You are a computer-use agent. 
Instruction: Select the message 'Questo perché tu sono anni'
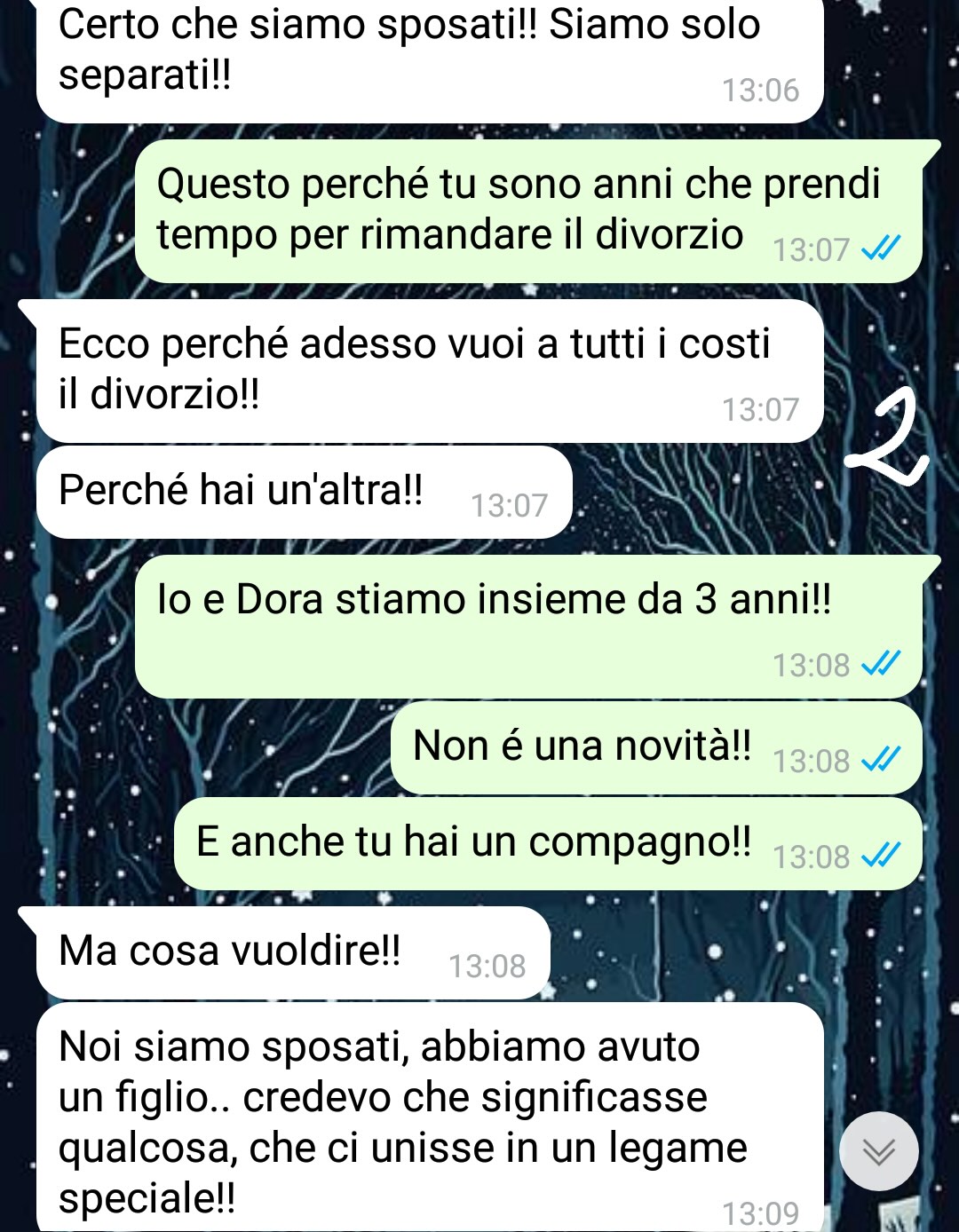pos(528,211)
